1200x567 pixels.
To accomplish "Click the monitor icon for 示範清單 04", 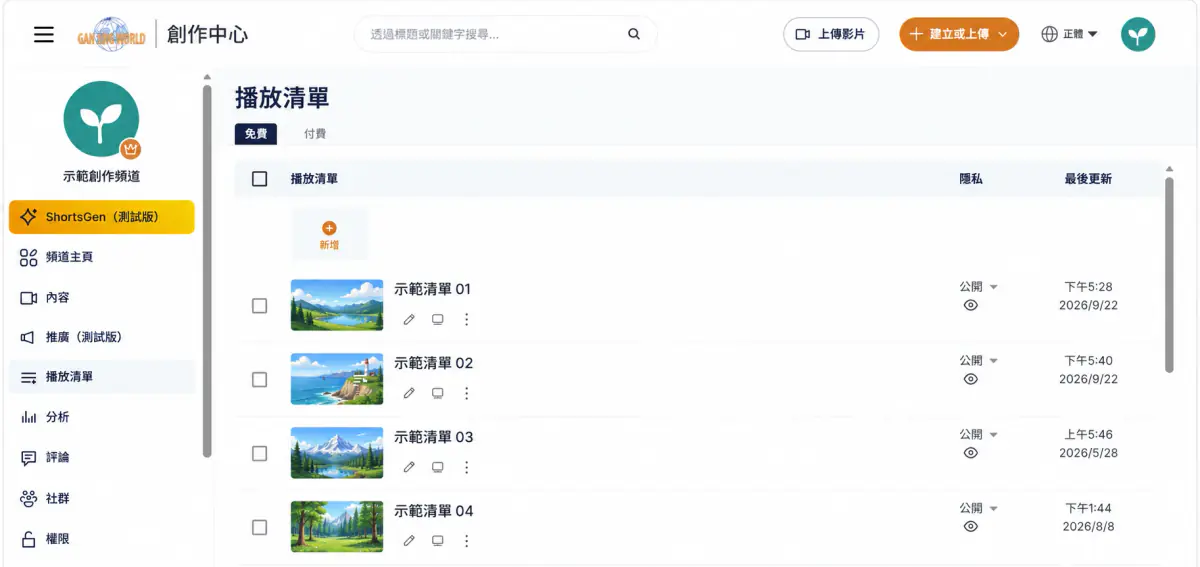I will pos(437,541).
